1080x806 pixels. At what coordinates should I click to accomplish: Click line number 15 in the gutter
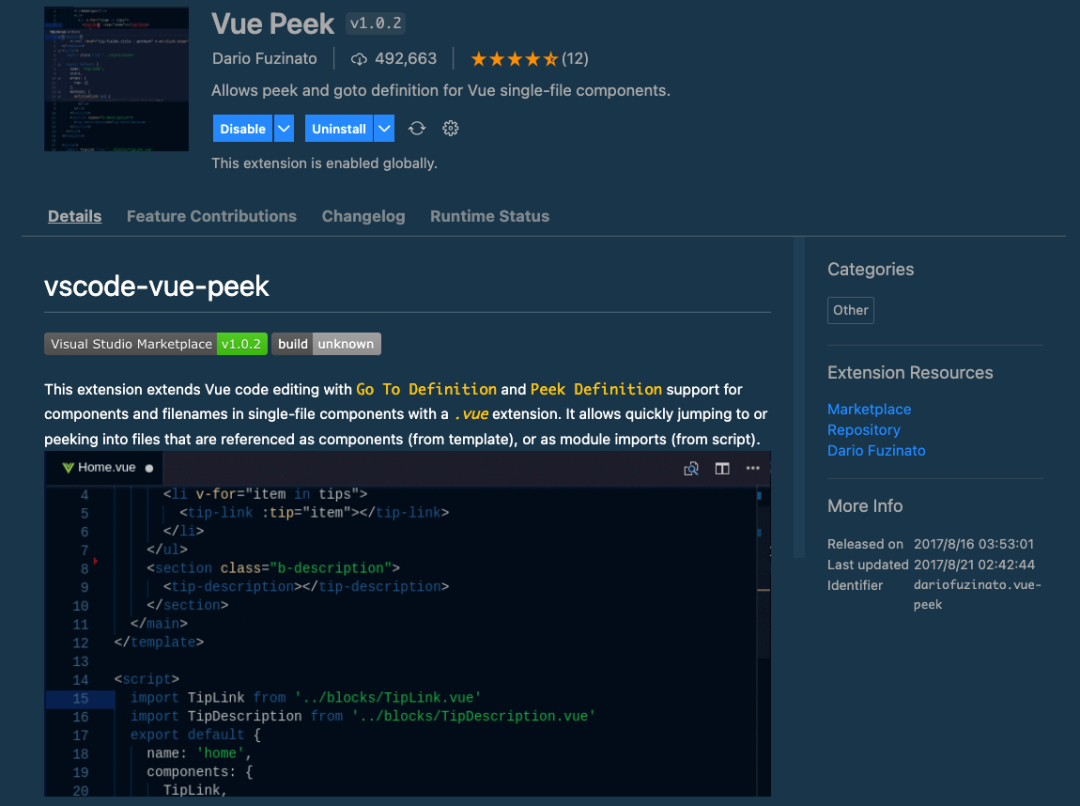[x=81, y=699]
